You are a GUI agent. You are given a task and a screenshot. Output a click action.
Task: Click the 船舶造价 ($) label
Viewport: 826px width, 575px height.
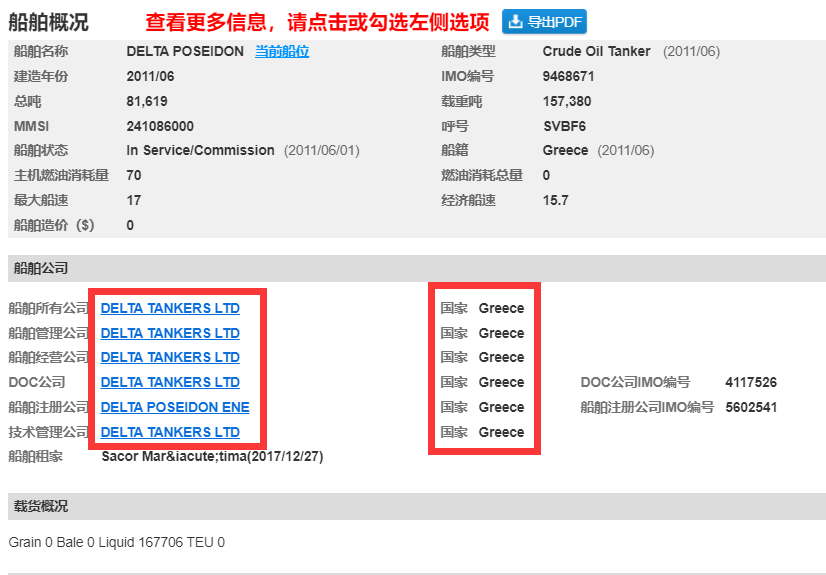(x=54, y=225)
